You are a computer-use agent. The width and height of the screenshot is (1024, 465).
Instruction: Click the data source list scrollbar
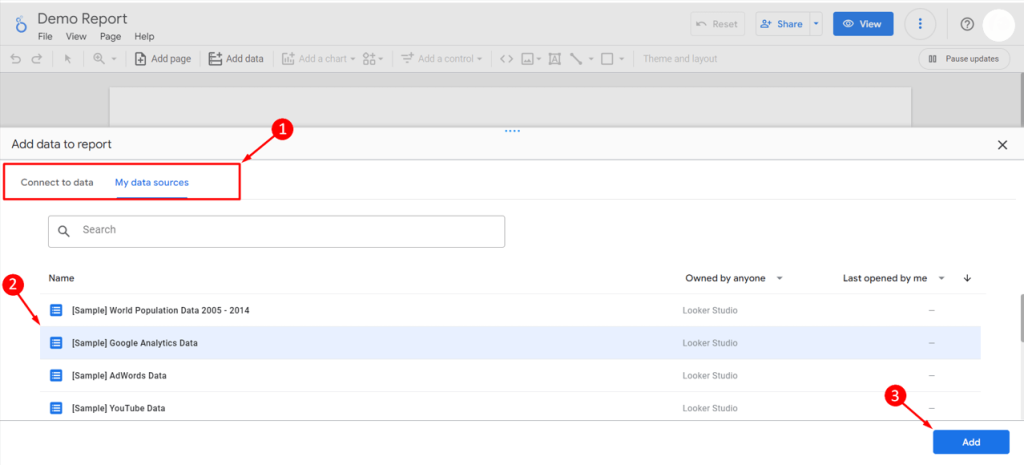coord(1021,318)
